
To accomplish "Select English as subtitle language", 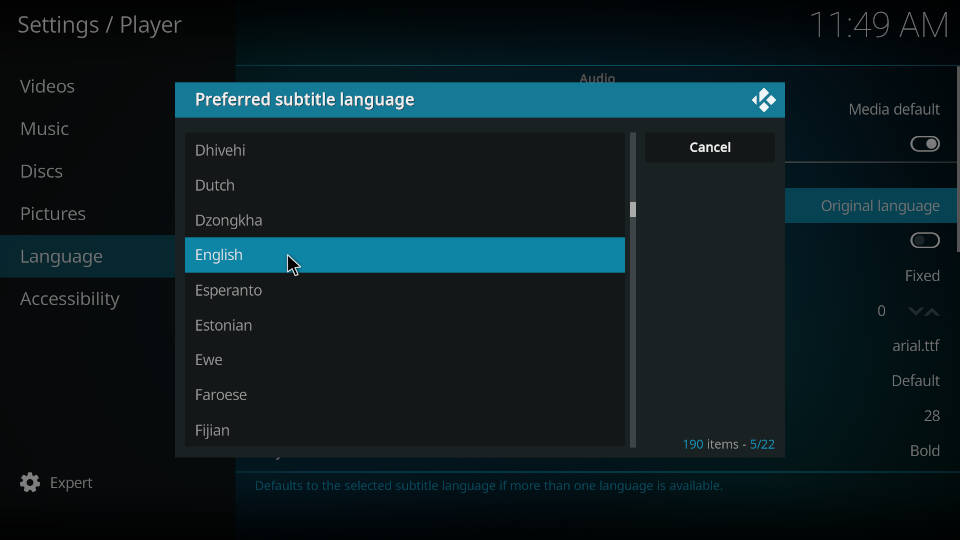I will (405, 255).
